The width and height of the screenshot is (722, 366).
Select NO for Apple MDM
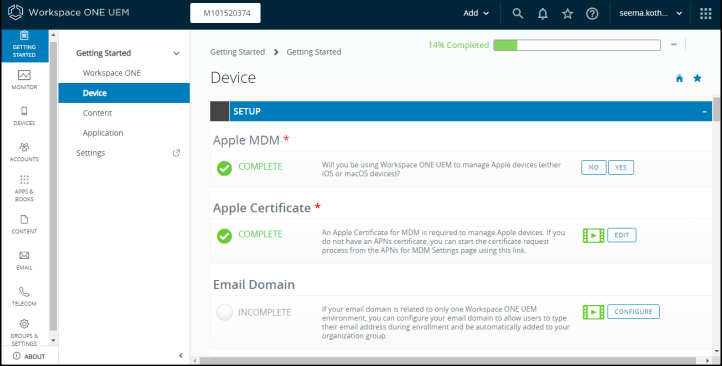click(594, 168)
